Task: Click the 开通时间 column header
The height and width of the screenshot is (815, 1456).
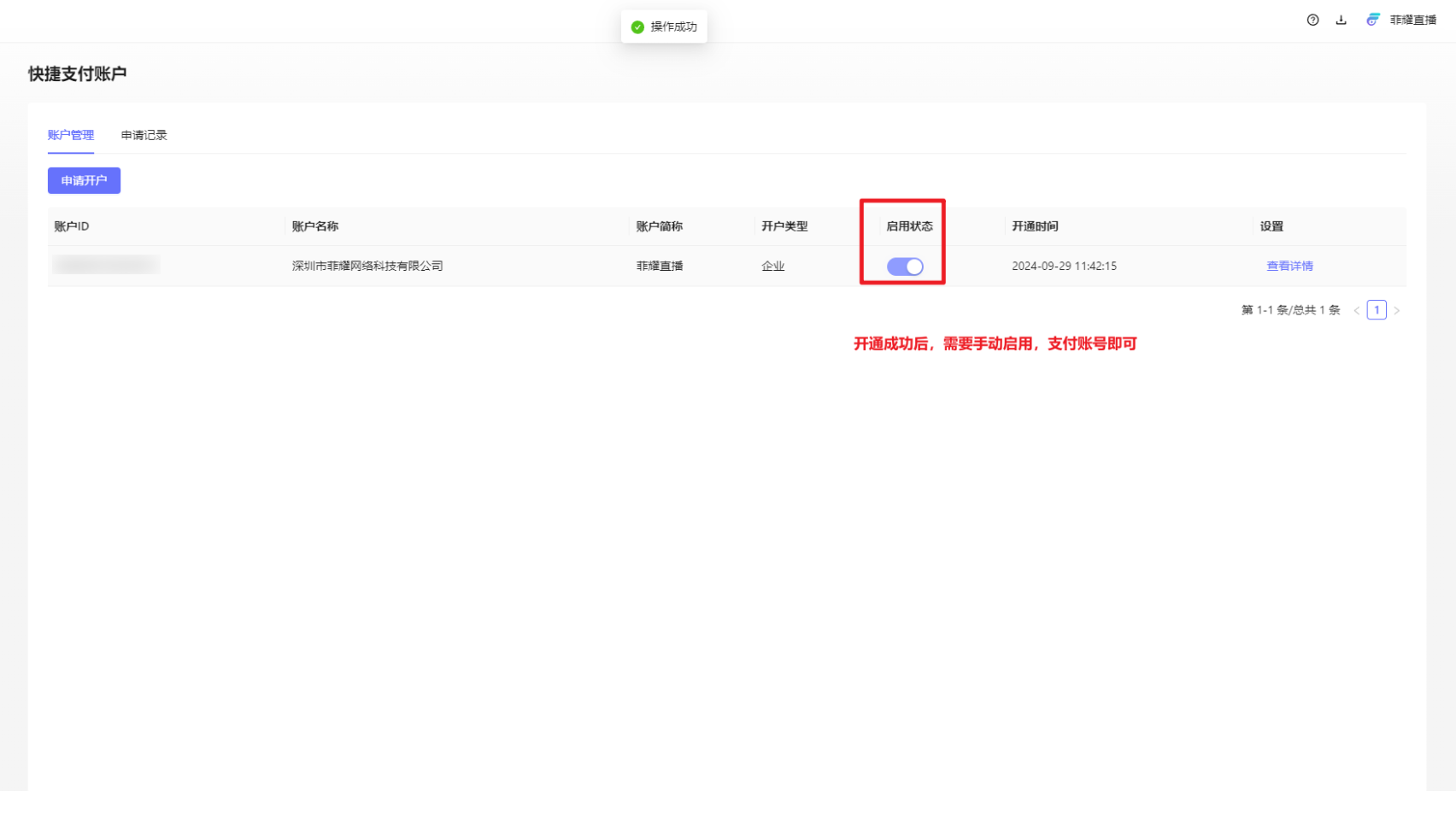Action: coord(1035,226)
